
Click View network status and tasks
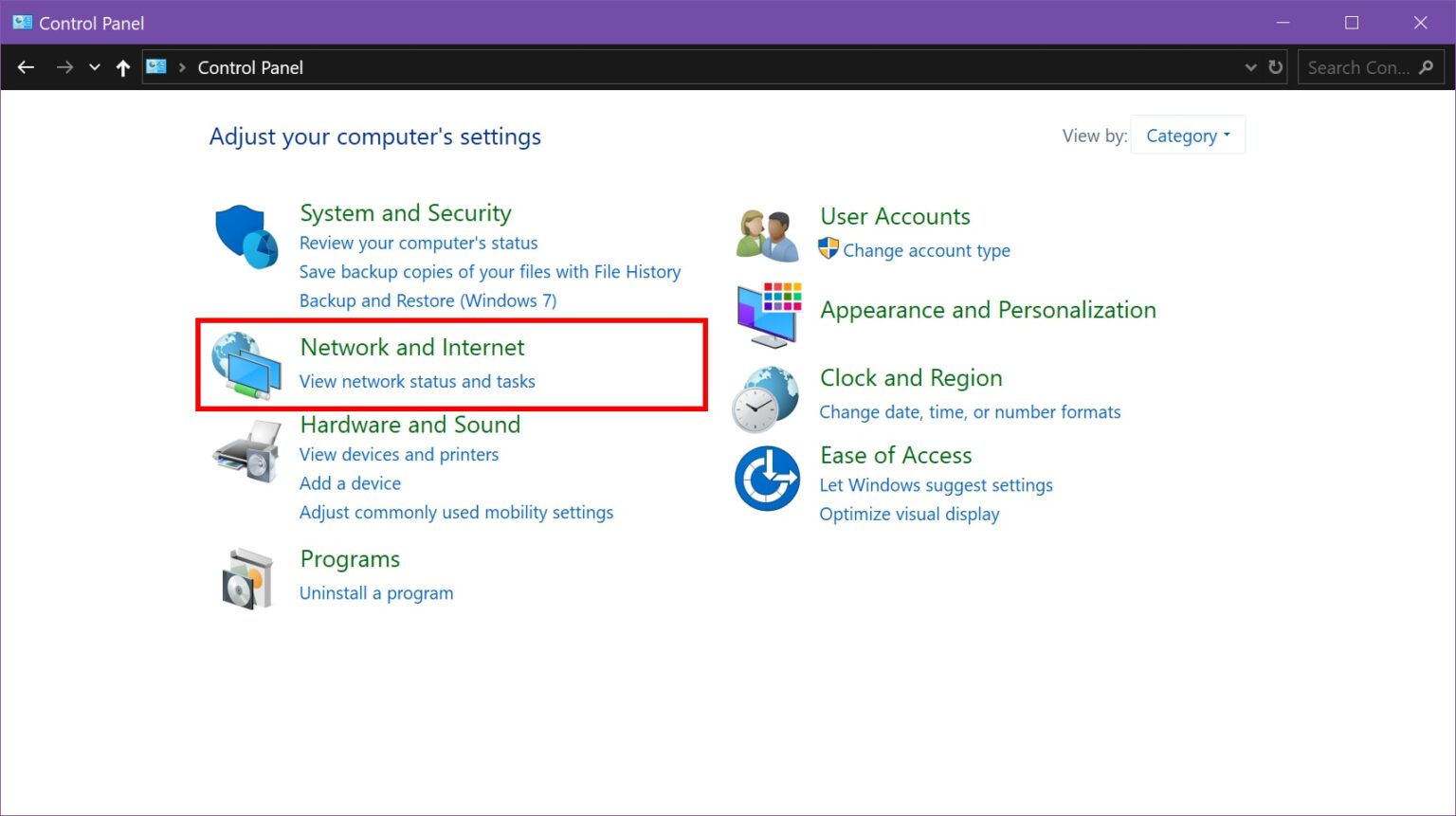417,381
